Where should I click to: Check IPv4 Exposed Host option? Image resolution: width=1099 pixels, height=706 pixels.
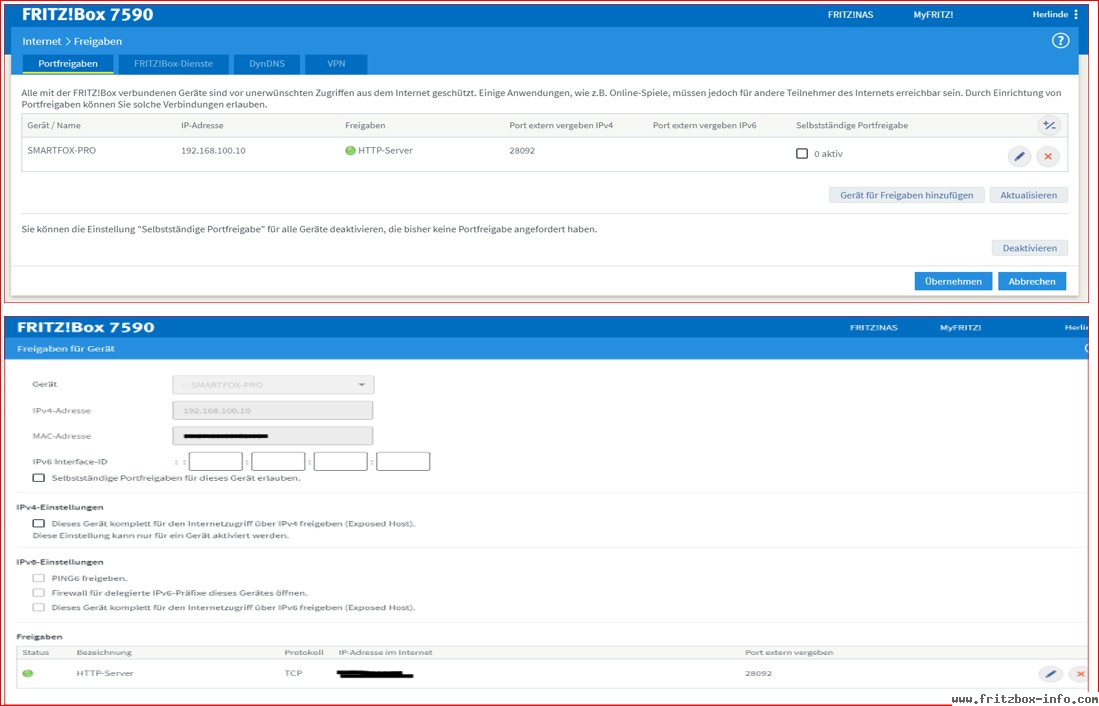[39, 523]
